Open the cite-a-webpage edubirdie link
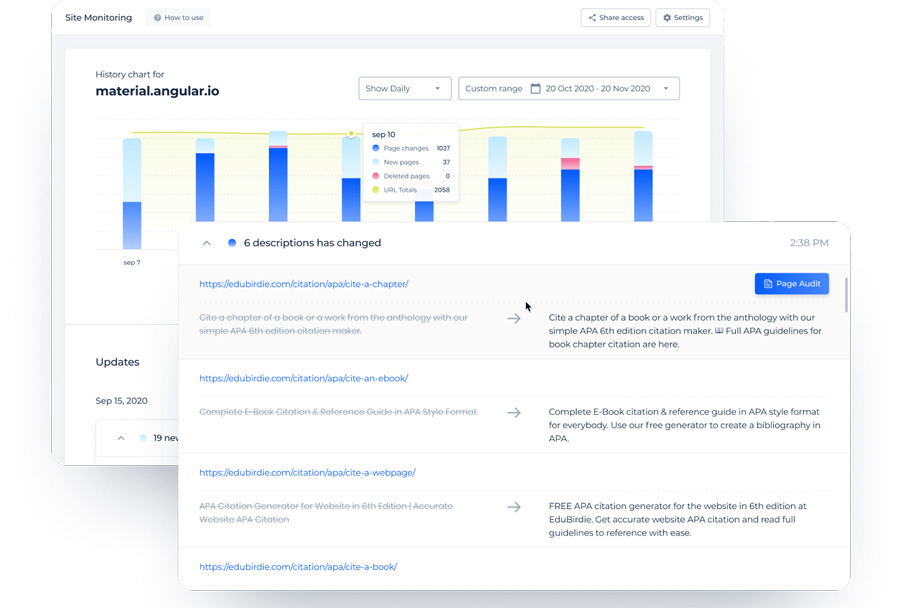The height and width of the screenshot is (608, 900). pos(307,472)
